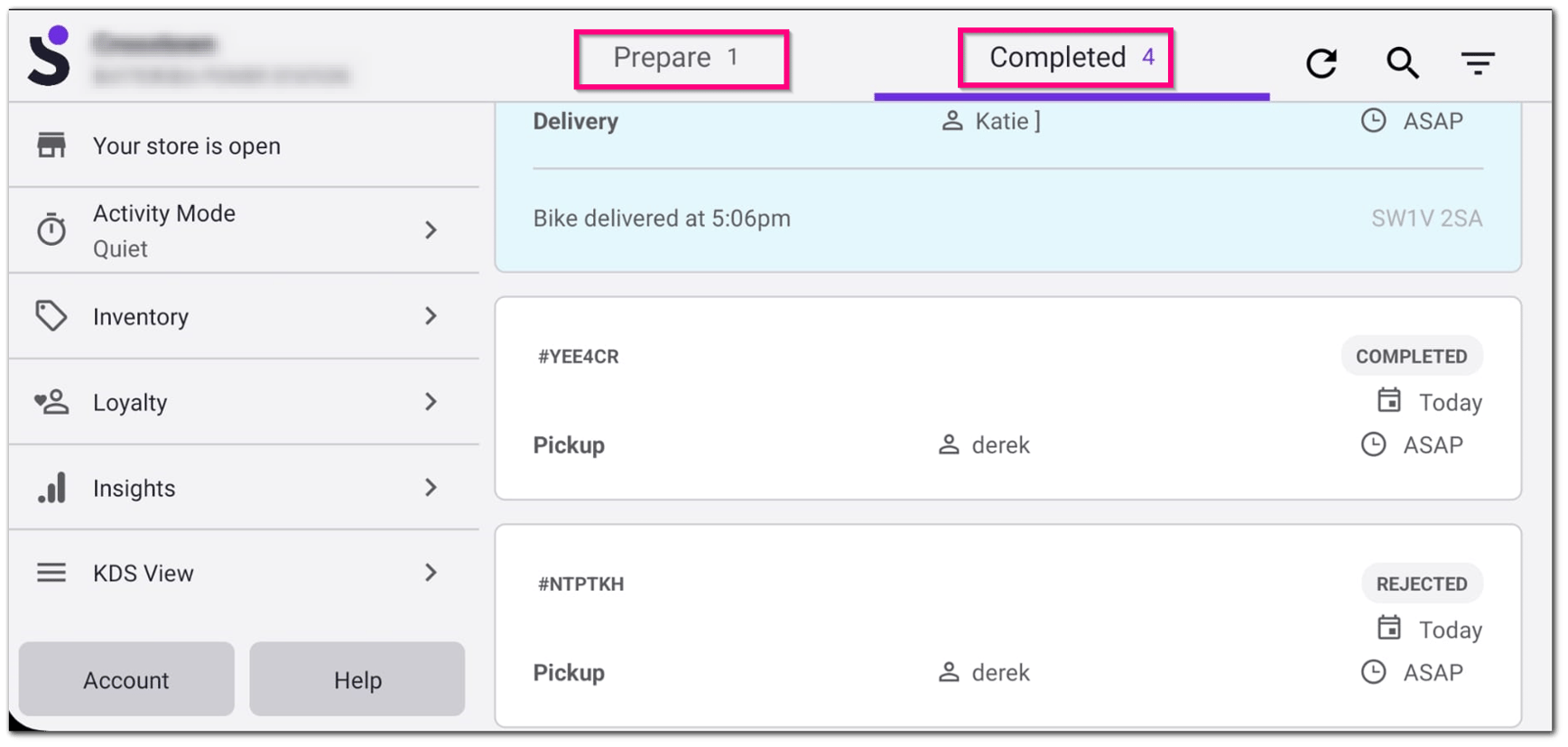
Task: Click the timer icon next to Activity Mode
Action: pyautogui.click(x=51, y=229)
